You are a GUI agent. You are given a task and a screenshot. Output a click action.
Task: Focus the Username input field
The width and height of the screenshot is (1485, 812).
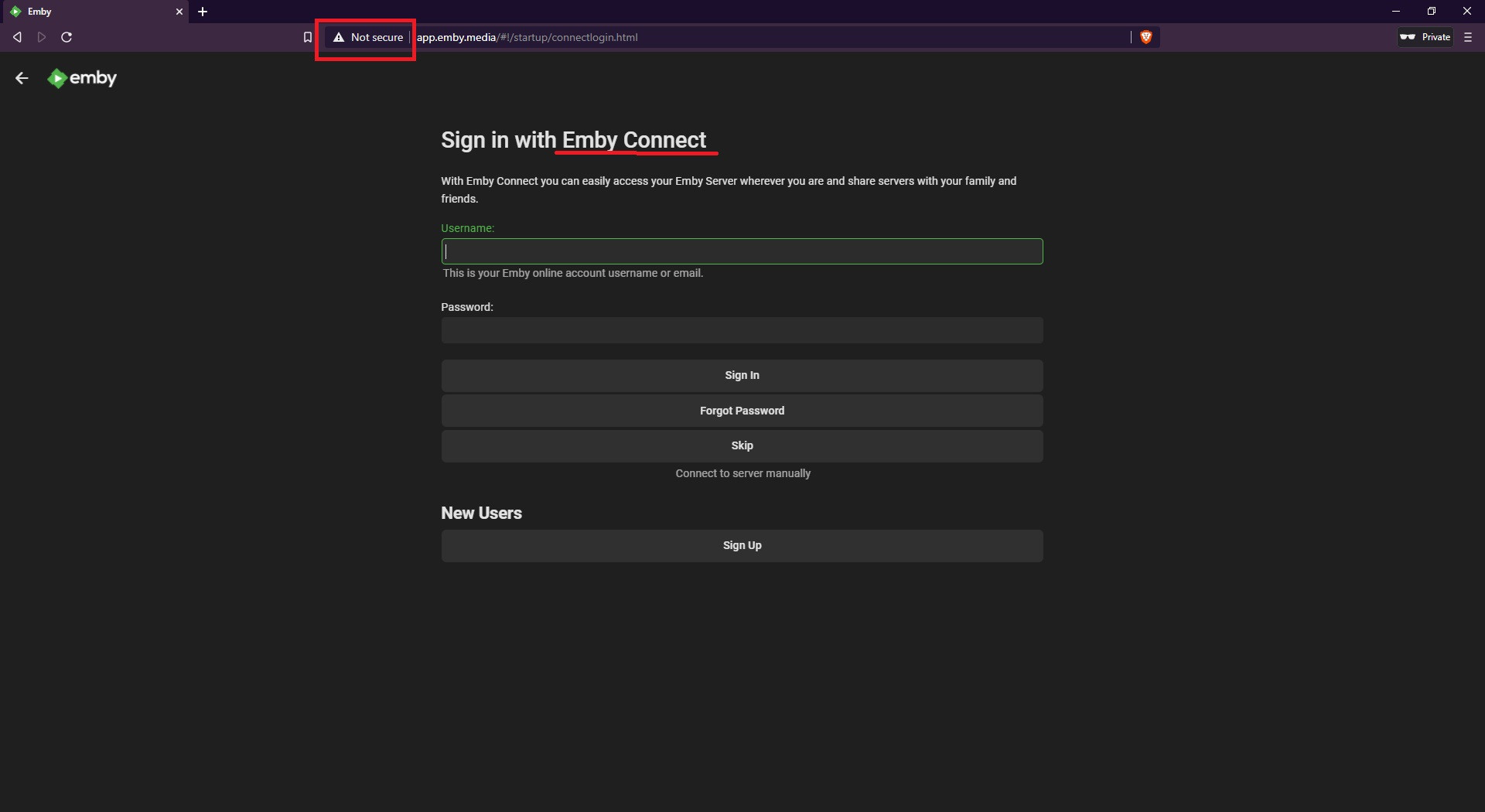coord(742,251)
